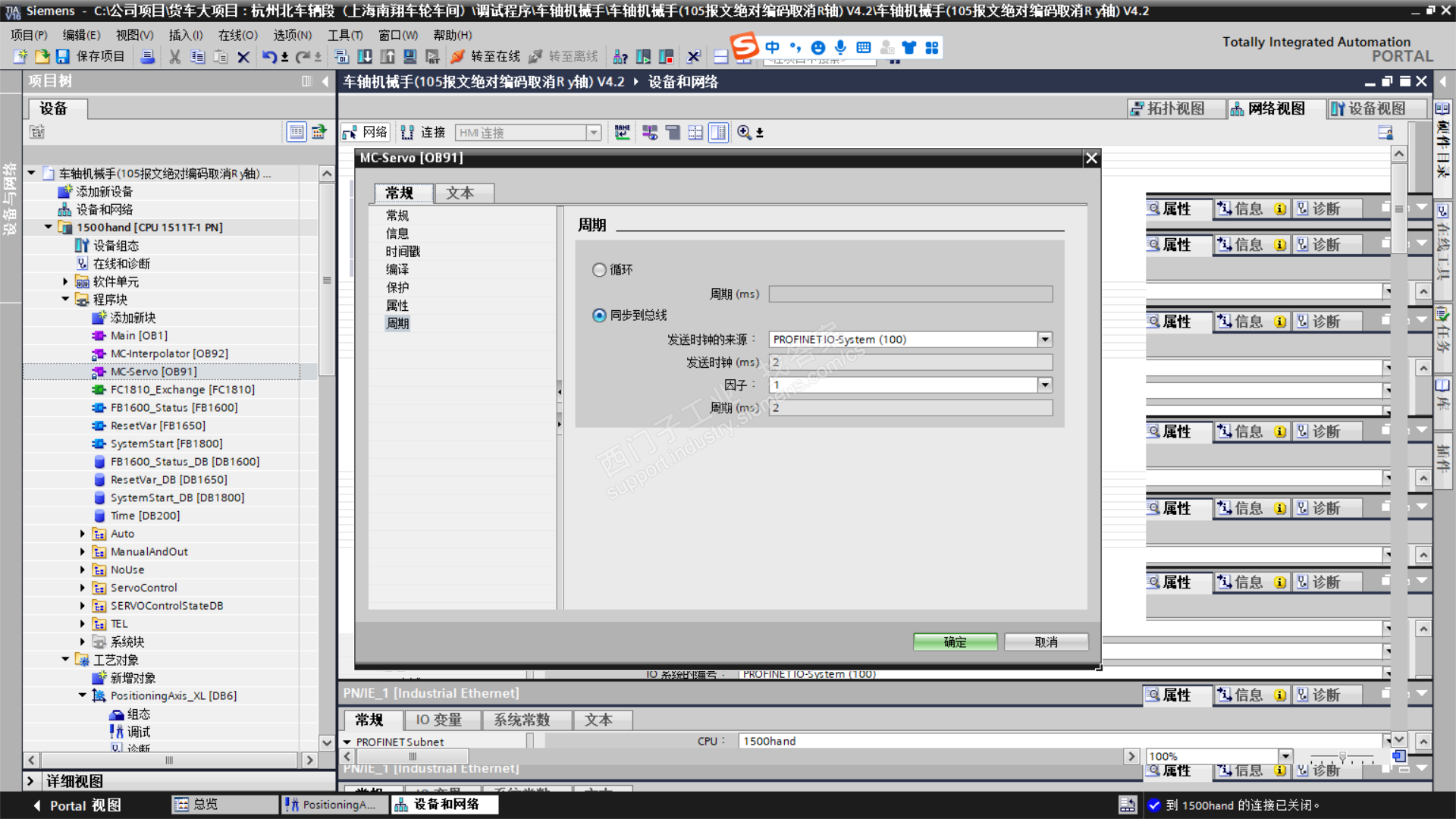Screen dimensions: 1456x819
Task: Select MC-Interpolator [OB92] in project tree
Action: [x=168, y=353]
